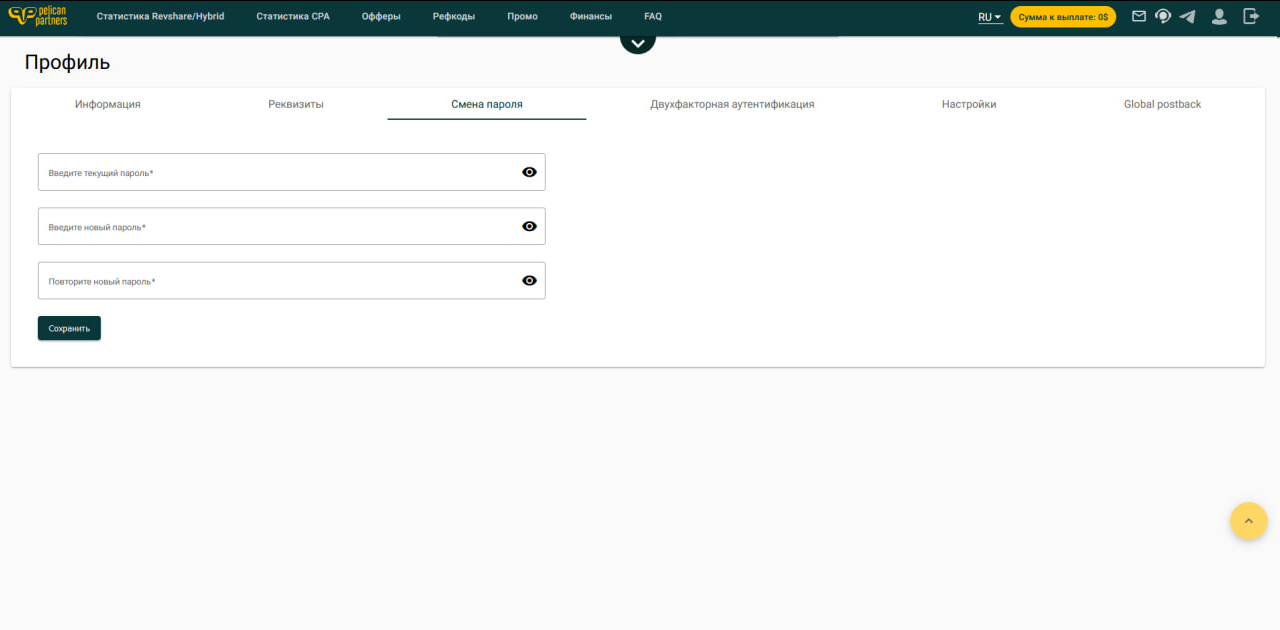Click the Сумма к выплате button
1280x630 pixels.
(1062, 17)
